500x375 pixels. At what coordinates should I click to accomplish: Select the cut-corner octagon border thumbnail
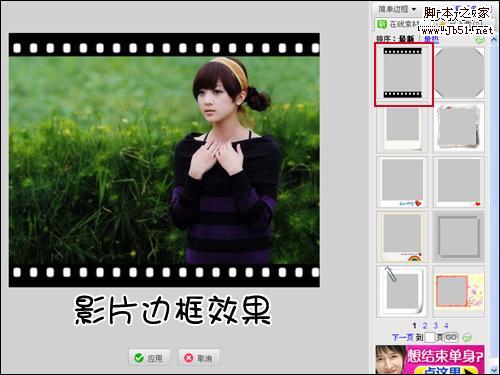click(459, 73)
